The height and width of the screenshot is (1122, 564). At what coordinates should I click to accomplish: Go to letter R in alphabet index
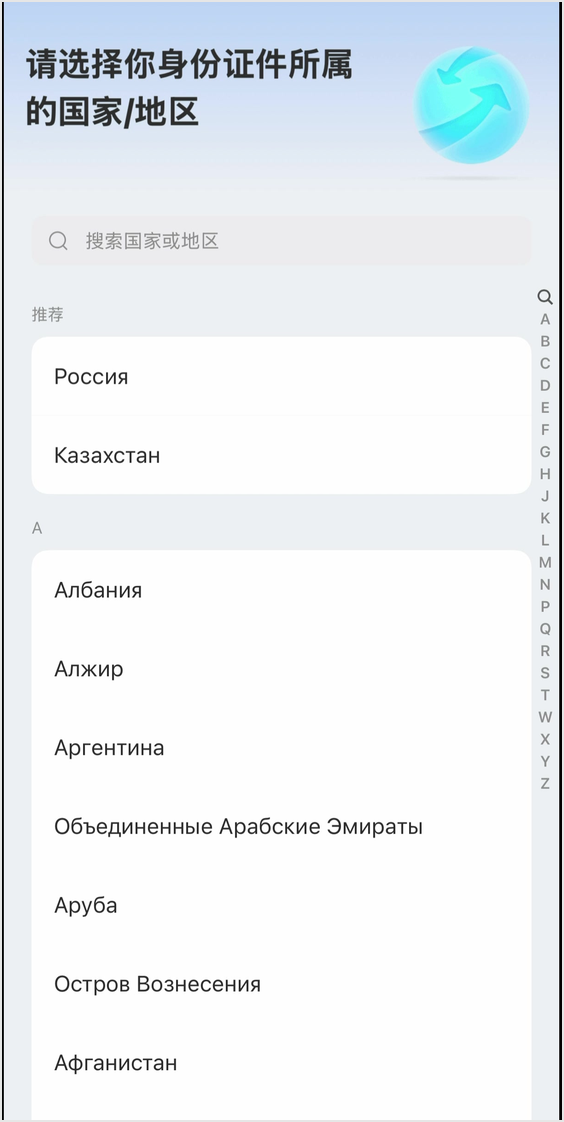(545, 650)
